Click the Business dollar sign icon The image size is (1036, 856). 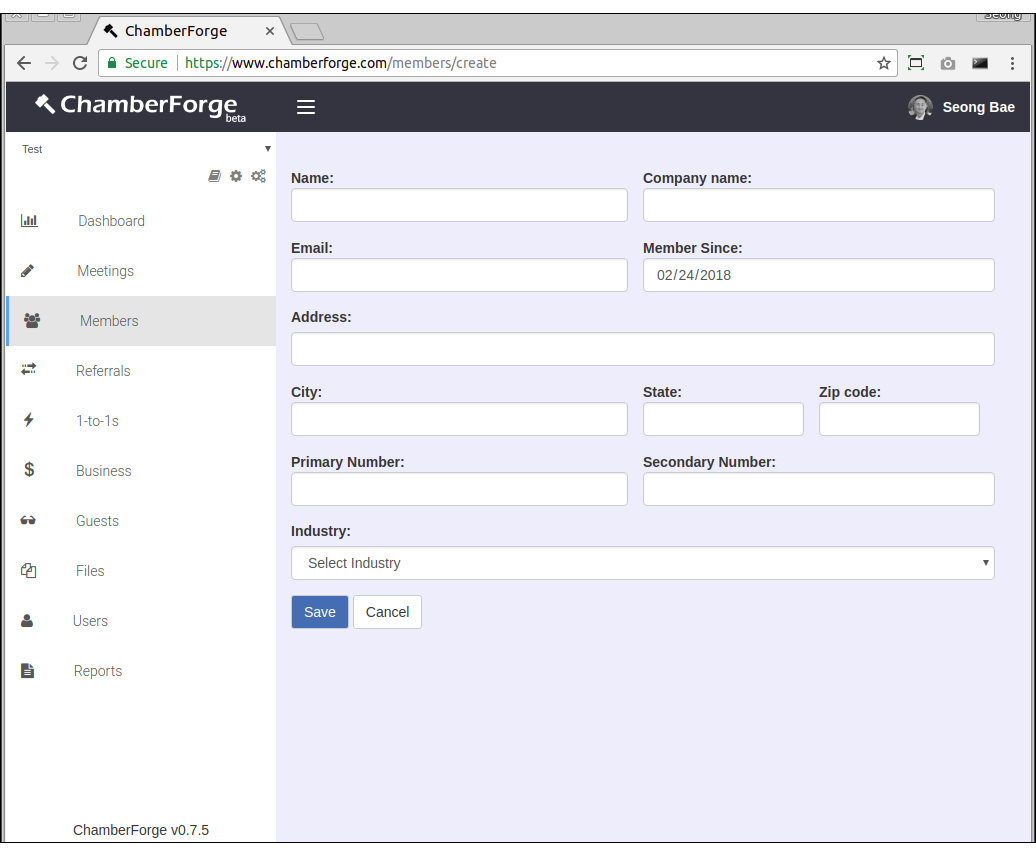click(29, 470)
